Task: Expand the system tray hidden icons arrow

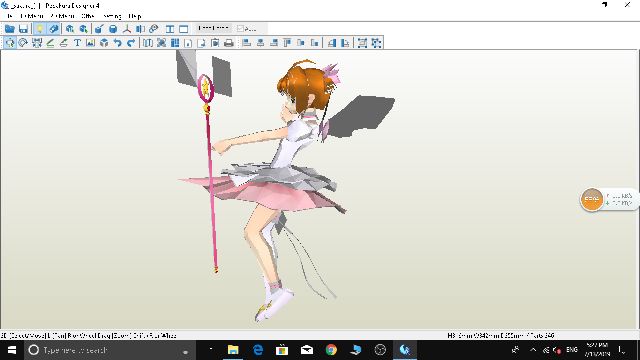Action: pyautogui.click(x=533, y=350)
